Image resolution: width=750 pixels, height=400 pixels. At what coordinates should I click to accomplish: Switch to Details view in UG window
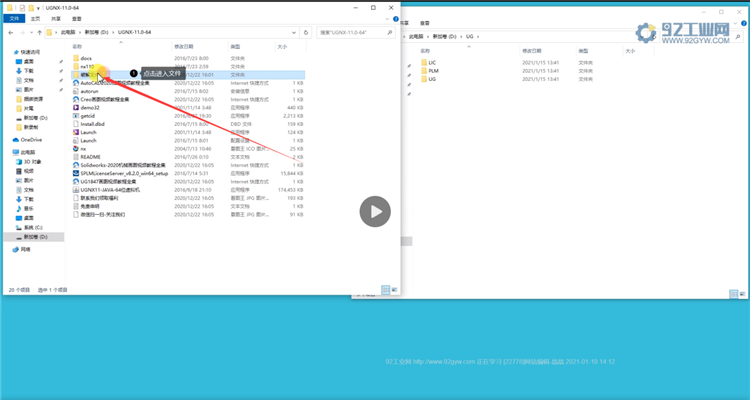(734, 294)
